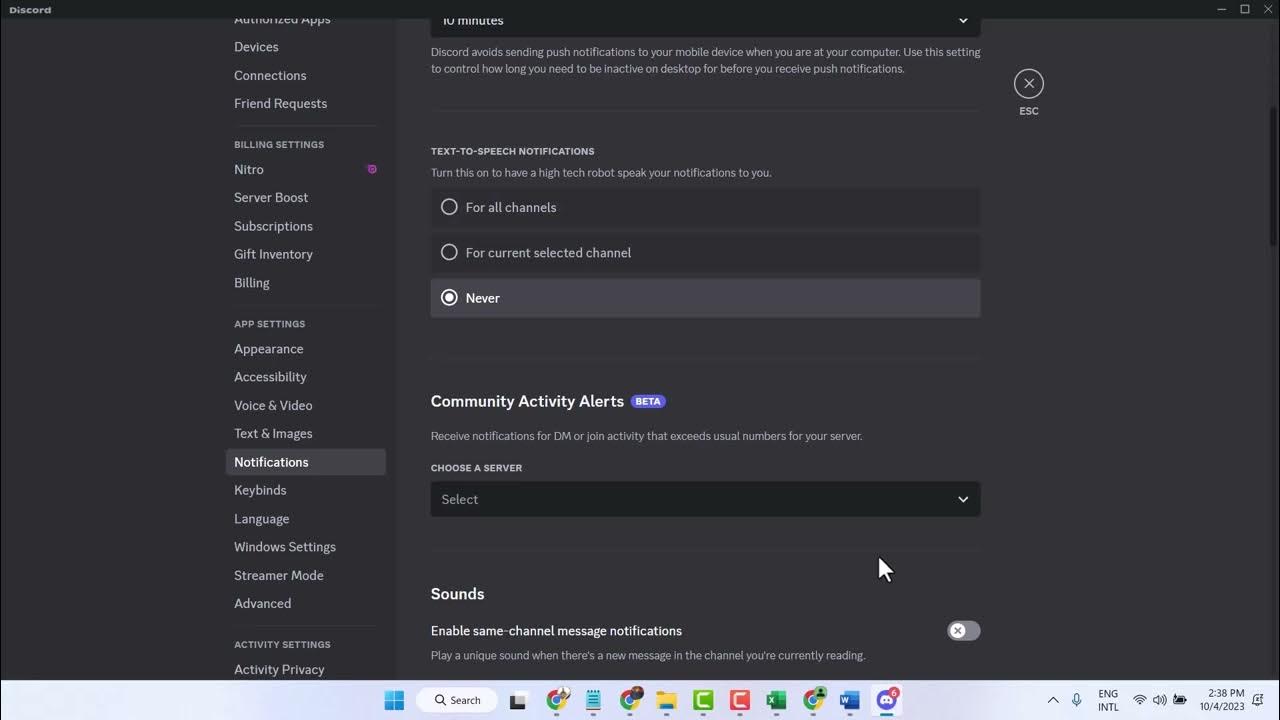Open Task View in taskbar
This screenshot has height=720, width=1280.
coord(518,700)
